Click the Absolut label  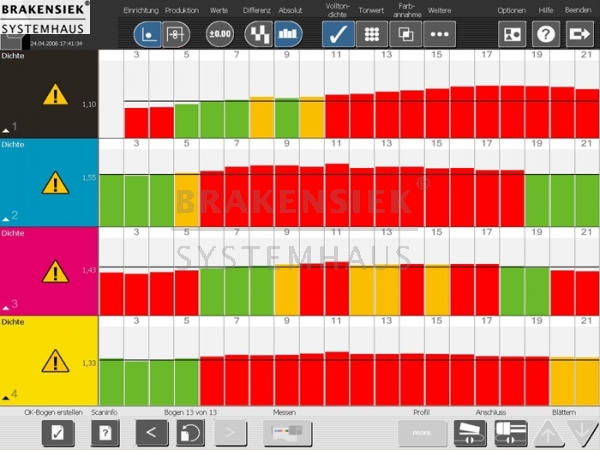[290, 10]
